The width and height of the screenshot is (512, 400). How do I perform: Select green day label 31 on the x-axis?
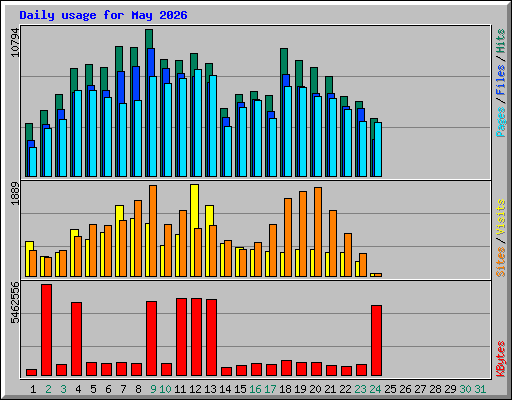480,389
